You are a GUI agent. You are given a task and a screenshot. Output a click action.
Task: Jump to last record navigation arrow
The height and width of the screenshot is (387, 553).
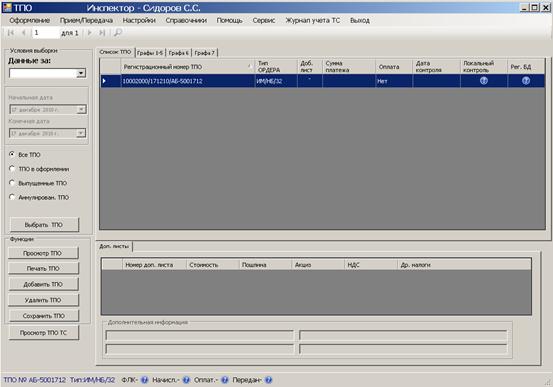click(x=102, y=33)
